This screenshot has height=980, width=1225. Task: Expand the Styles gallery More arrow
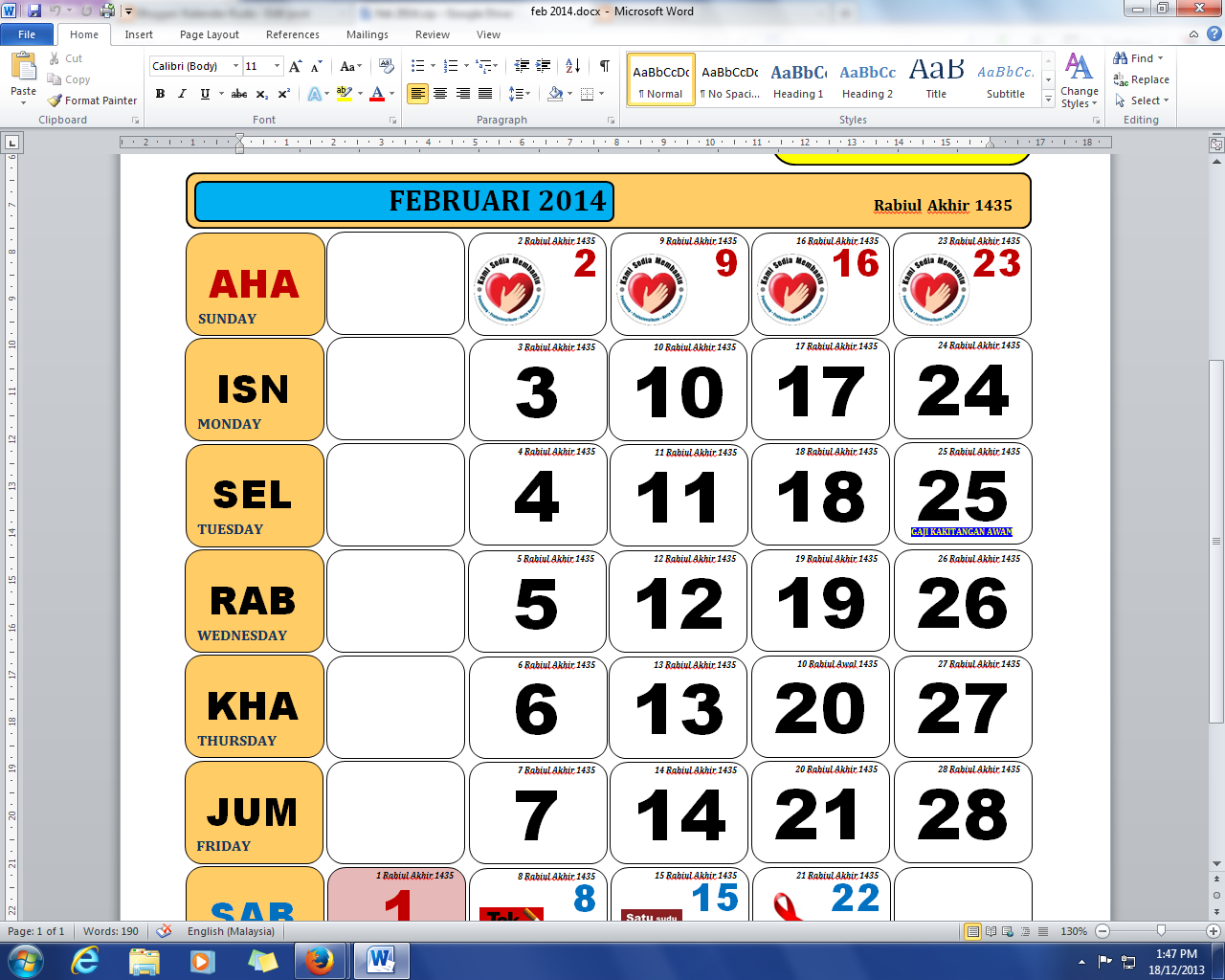1048,100
